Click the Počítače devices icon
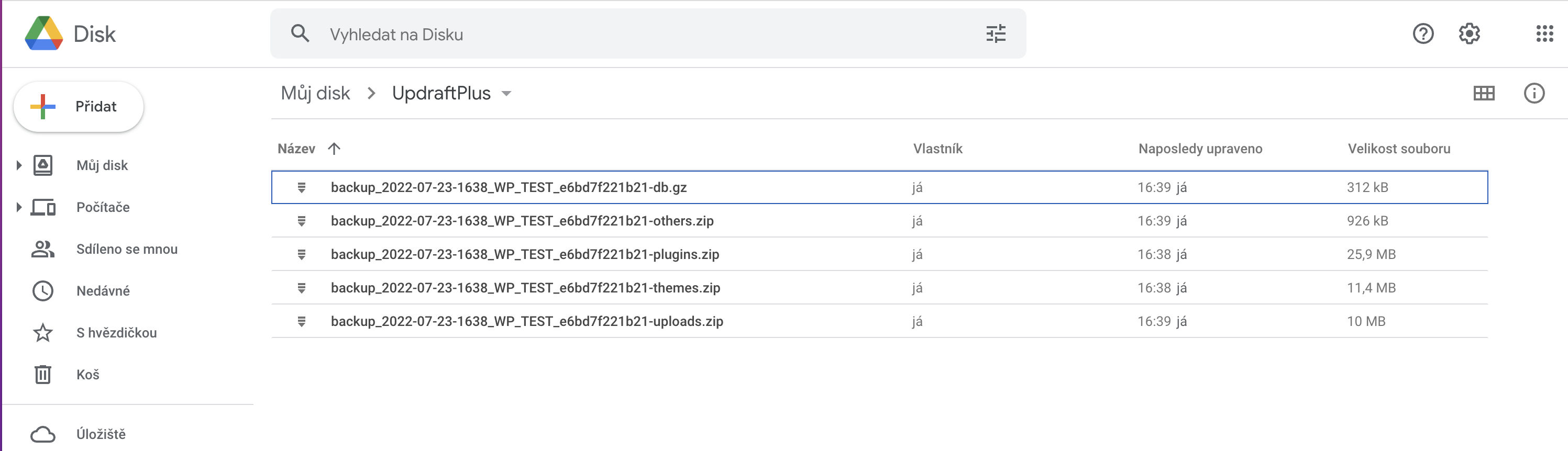The width and height of the screenshot is (1568, 451). click(x=42, y=207)
